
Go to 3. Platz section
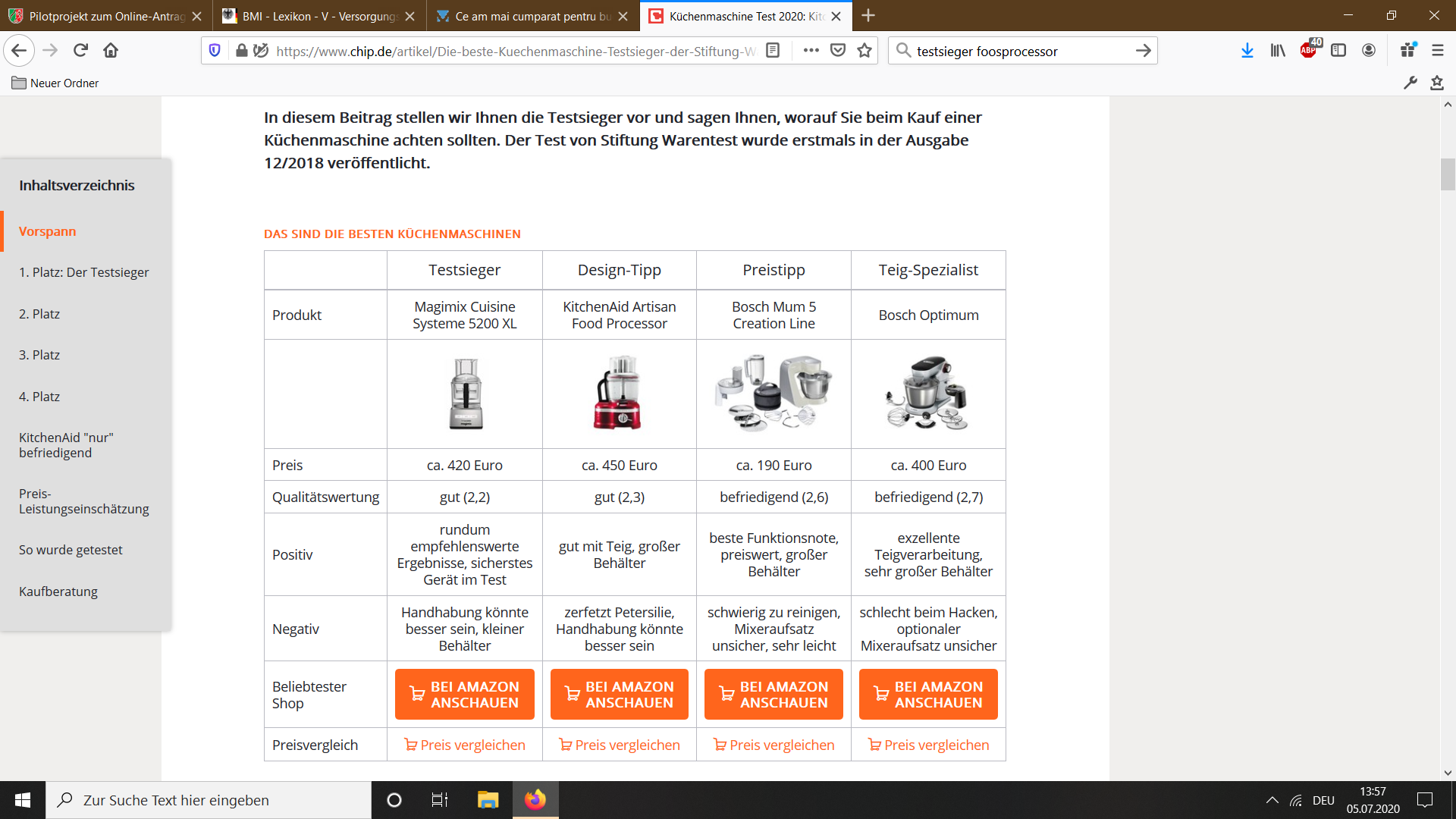coord(39,355)
